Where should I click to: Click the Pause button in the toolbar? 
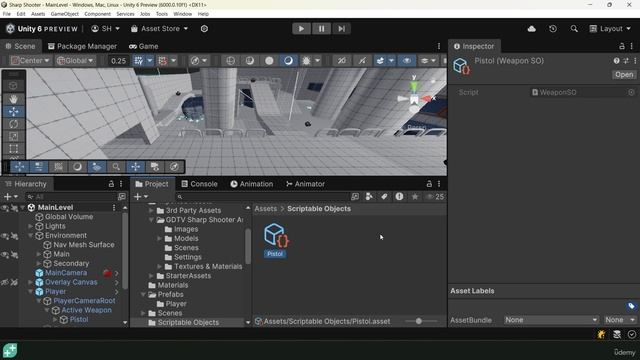coord(321,29)
